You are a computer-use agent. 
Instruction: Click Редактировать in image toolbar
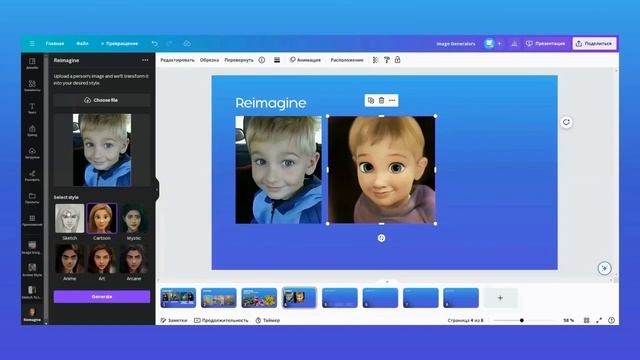tap(177, 60)
